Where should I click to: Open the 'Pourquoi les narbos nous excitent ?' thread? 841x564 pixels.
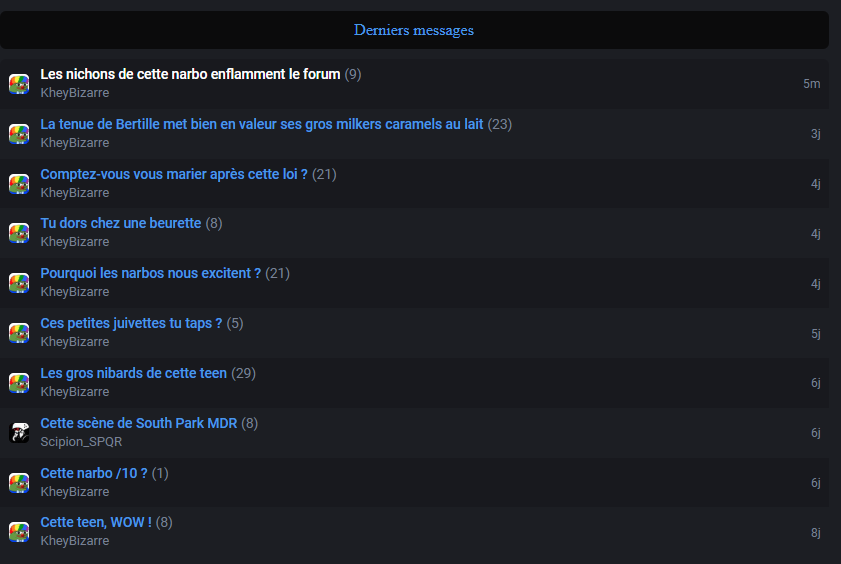pos(151,273)
